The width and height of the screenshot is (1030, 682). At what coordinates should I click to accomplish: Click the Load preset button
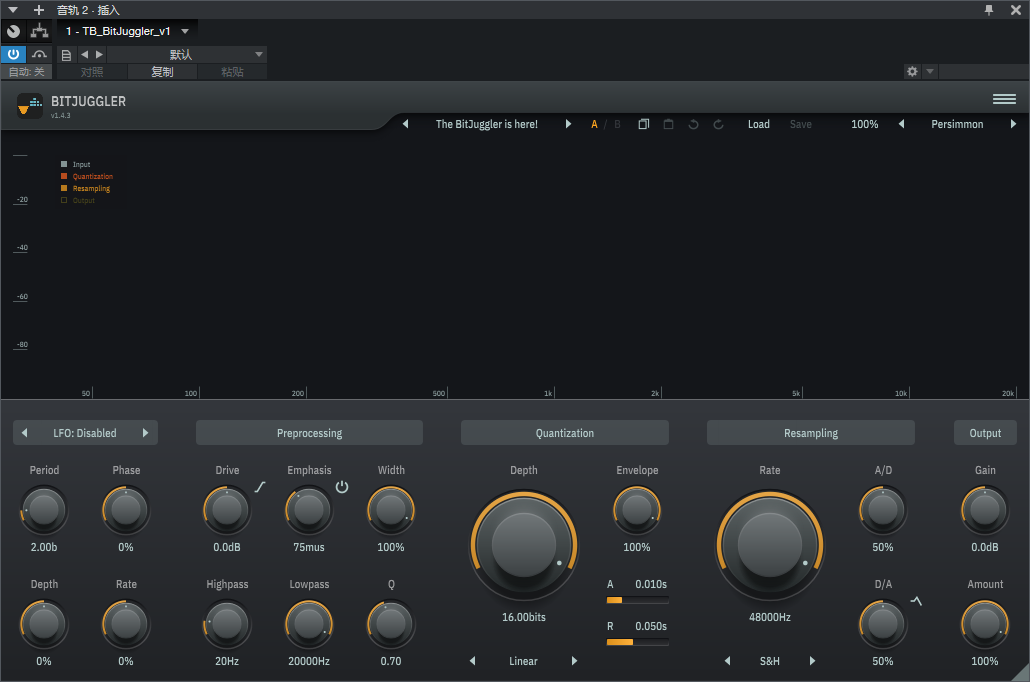pos(759,124)
